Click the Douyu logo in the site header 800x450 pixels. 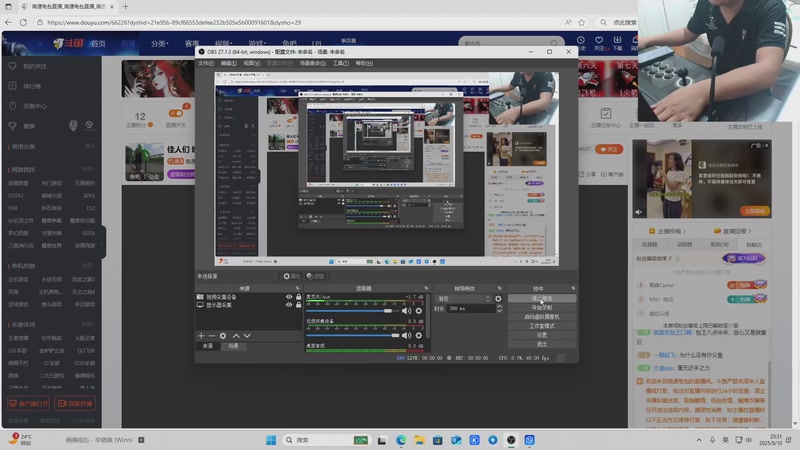(x=68, y=43)
